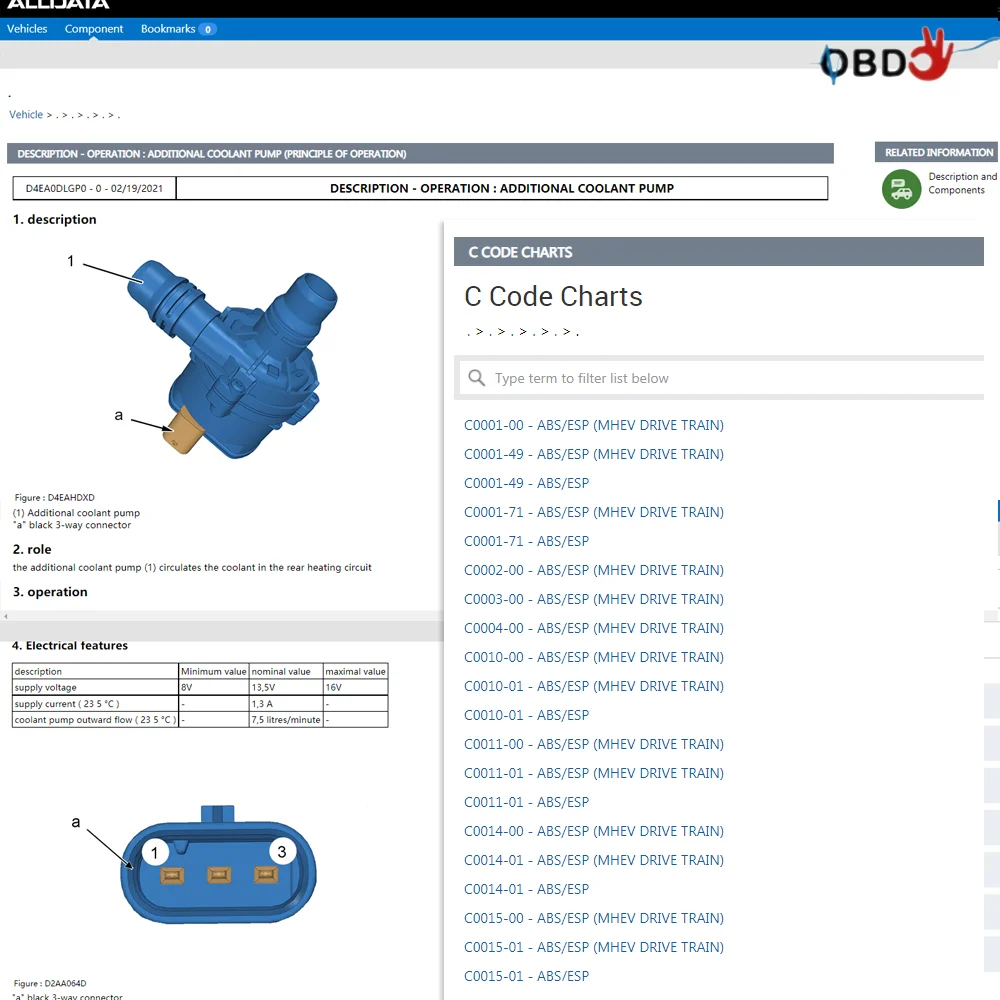The image size is (1000, 1000).
Task: Open the Vehicles menu
Action: (27, 29)
